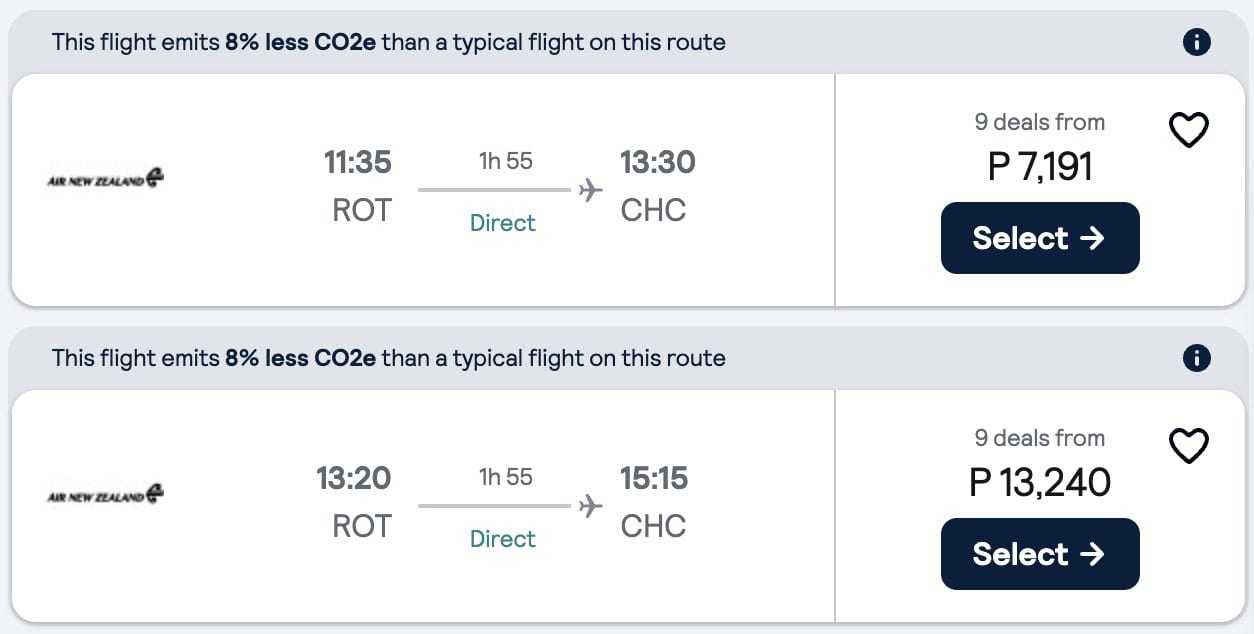Click the Air New Zealand logo on first flight

[105, 177]
